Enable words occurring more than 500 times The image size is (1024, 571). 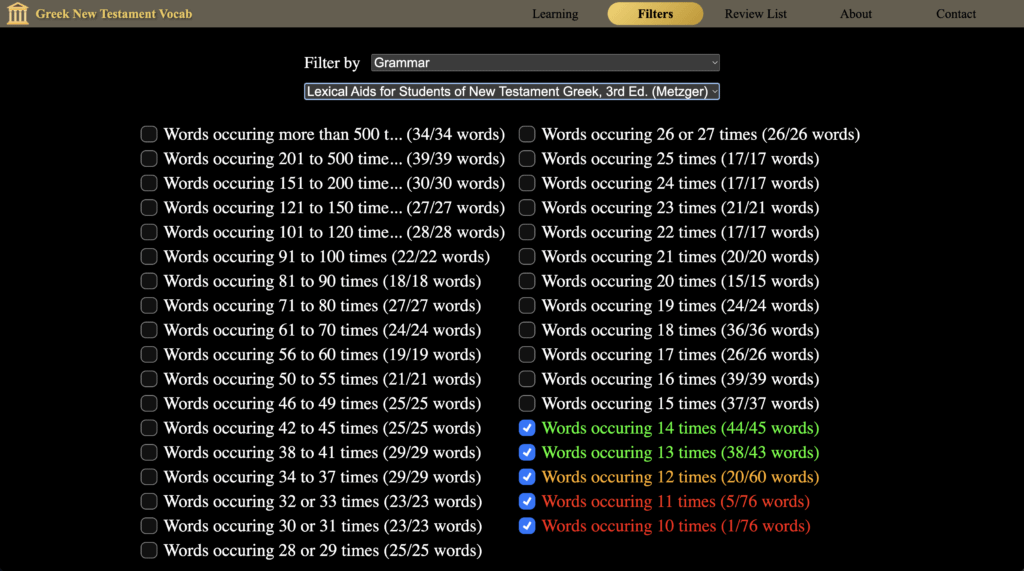pyautogui.click(x=149, y=134)
